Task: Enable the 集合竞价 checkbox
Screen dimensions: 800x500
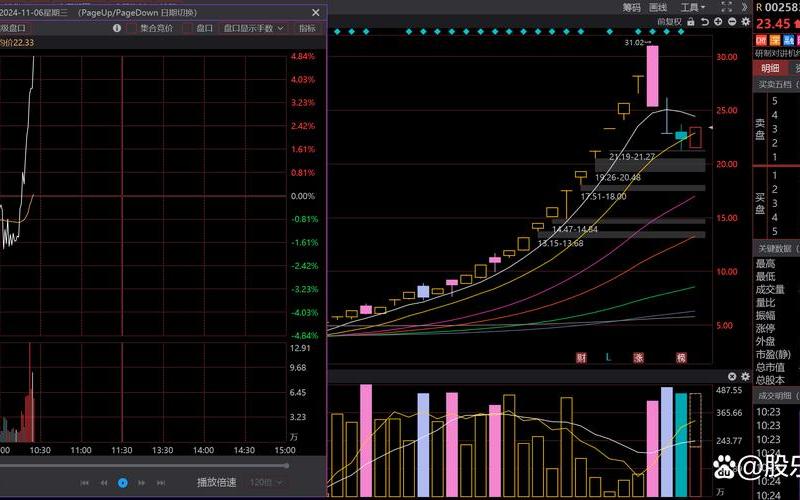Action: tap(131, 28)
